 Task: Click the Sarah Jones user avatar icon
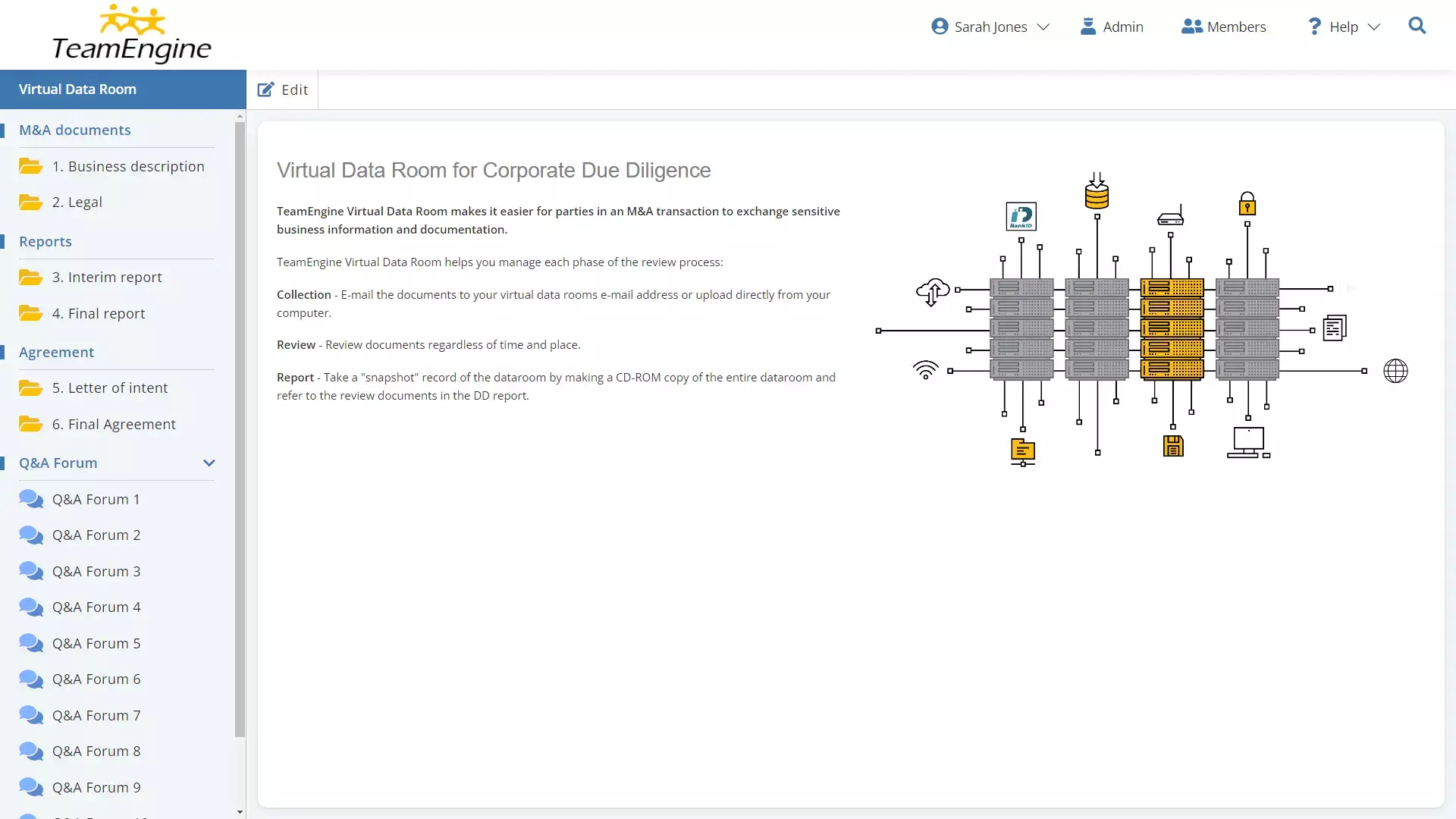940,27
